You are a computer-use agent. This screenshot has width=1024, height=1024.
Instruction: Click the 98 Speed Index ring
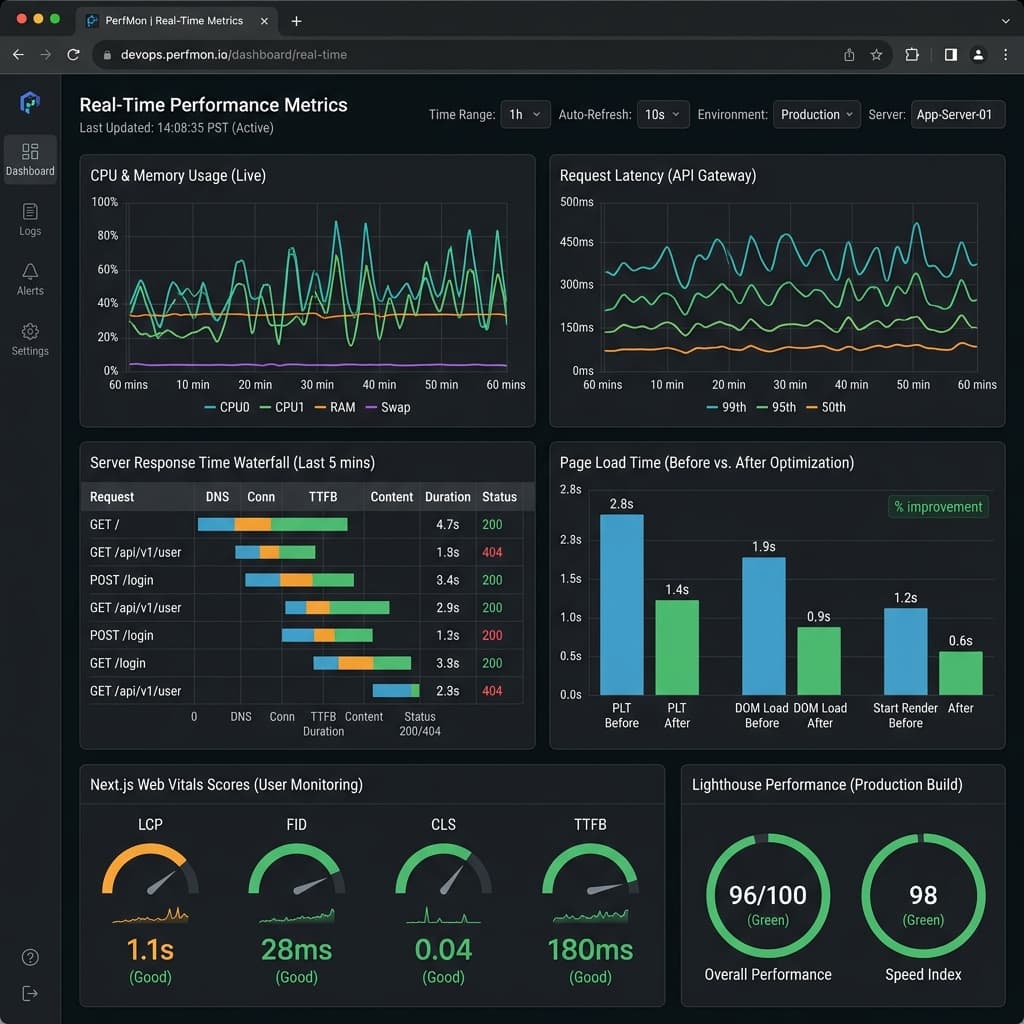pyautogui.click(x=923, y=895)
